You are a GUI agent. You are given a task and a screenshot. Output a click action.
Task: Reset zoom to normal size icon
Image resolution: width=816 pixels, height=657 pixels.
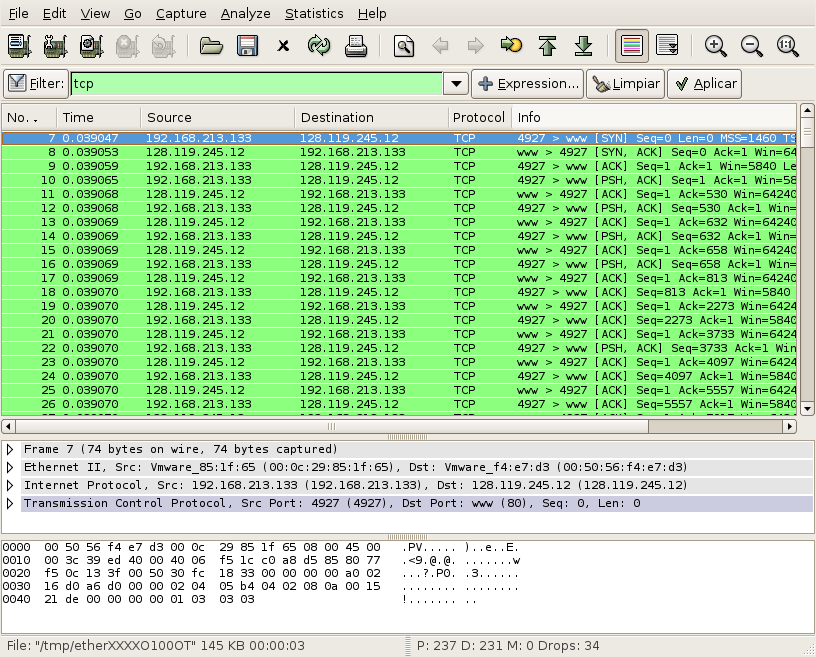point(787,46)
